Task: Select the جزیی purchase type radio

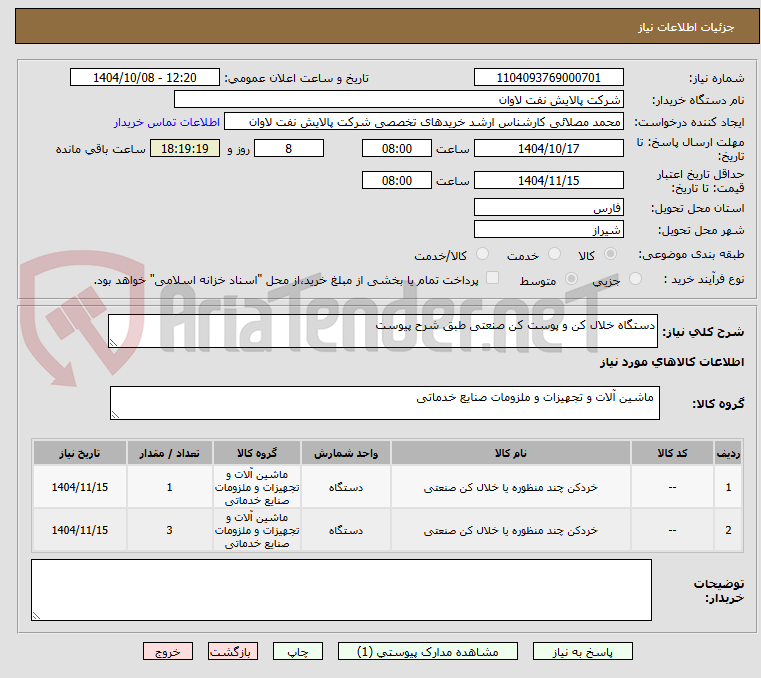Action: [x=635, y=279]
